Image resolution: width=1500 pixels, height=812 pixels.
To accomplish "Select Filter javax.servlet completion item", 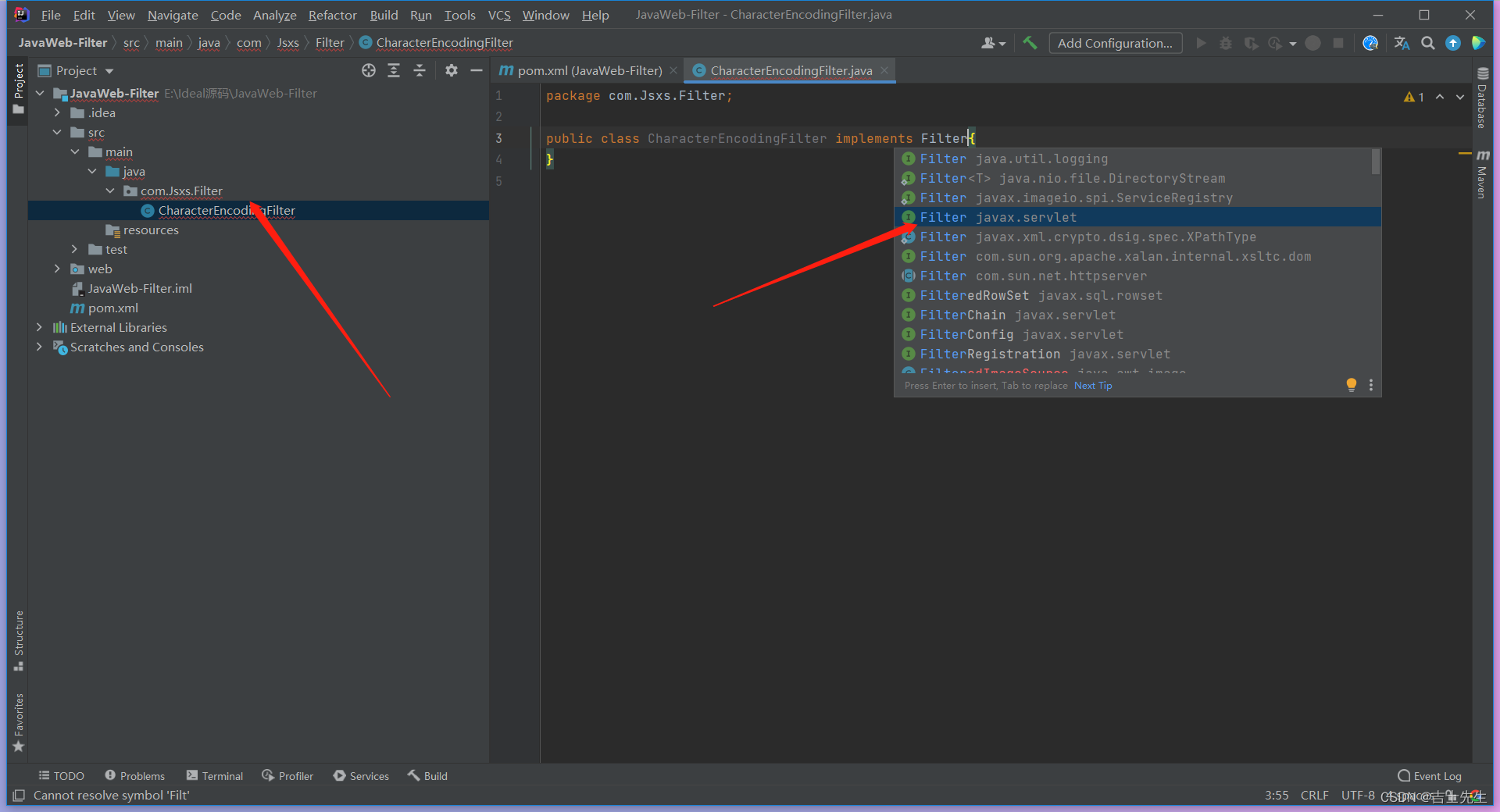I will pyautogui.click(x=1137, y=217).
